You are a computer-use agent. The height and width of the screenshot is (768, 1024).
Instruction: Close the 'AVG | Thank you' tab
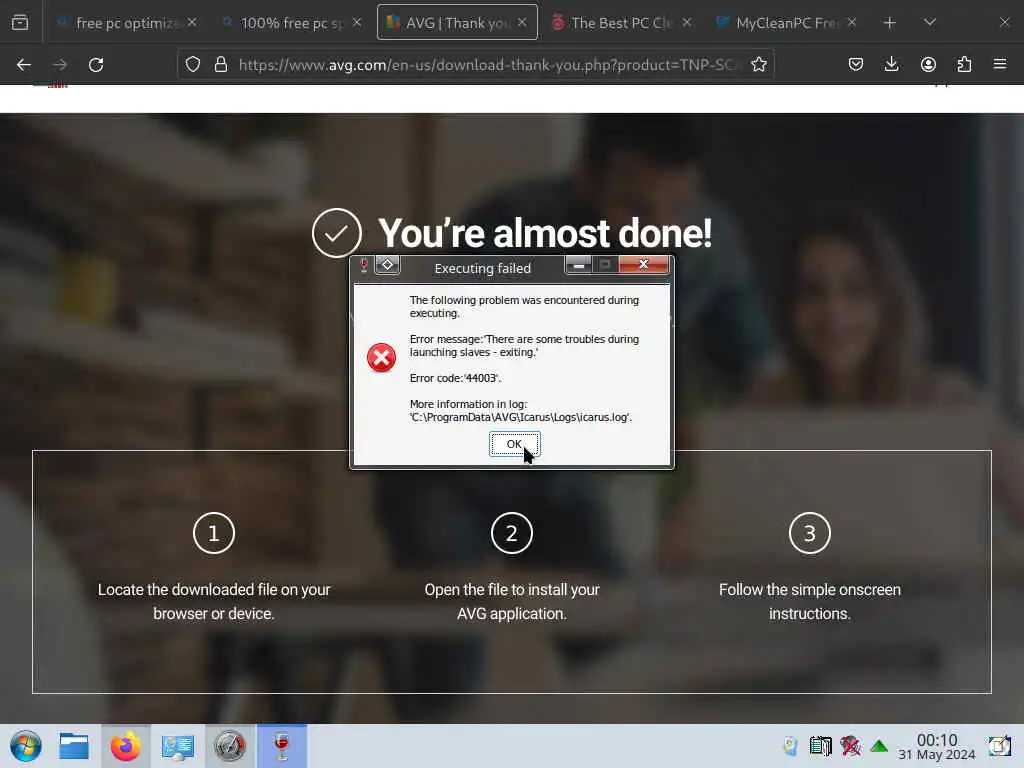tap(522, 22)
